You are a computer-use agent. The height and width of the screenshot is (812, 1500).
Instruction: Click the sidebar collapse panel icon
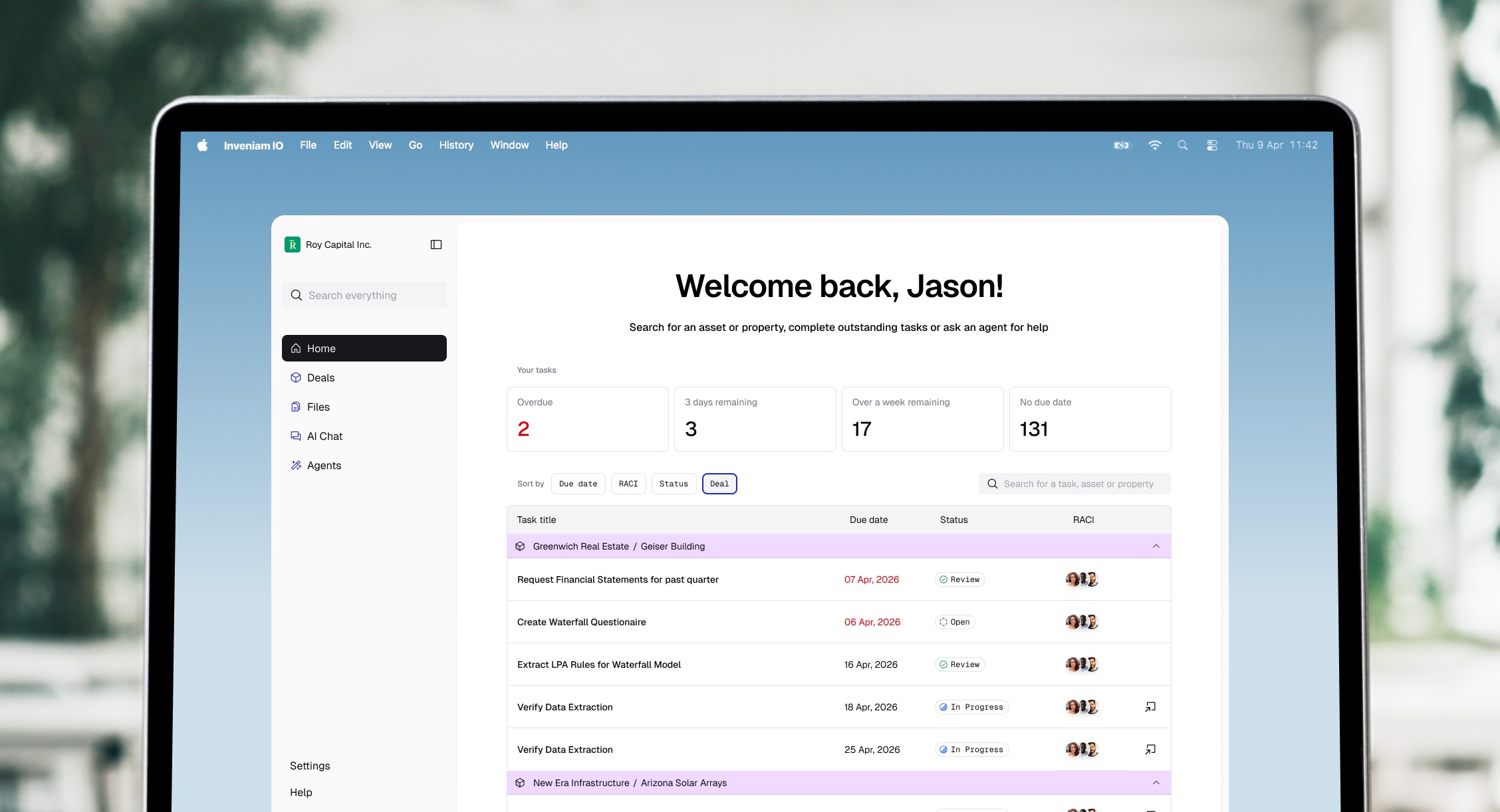pyautogui.click(x=436, y=245)
